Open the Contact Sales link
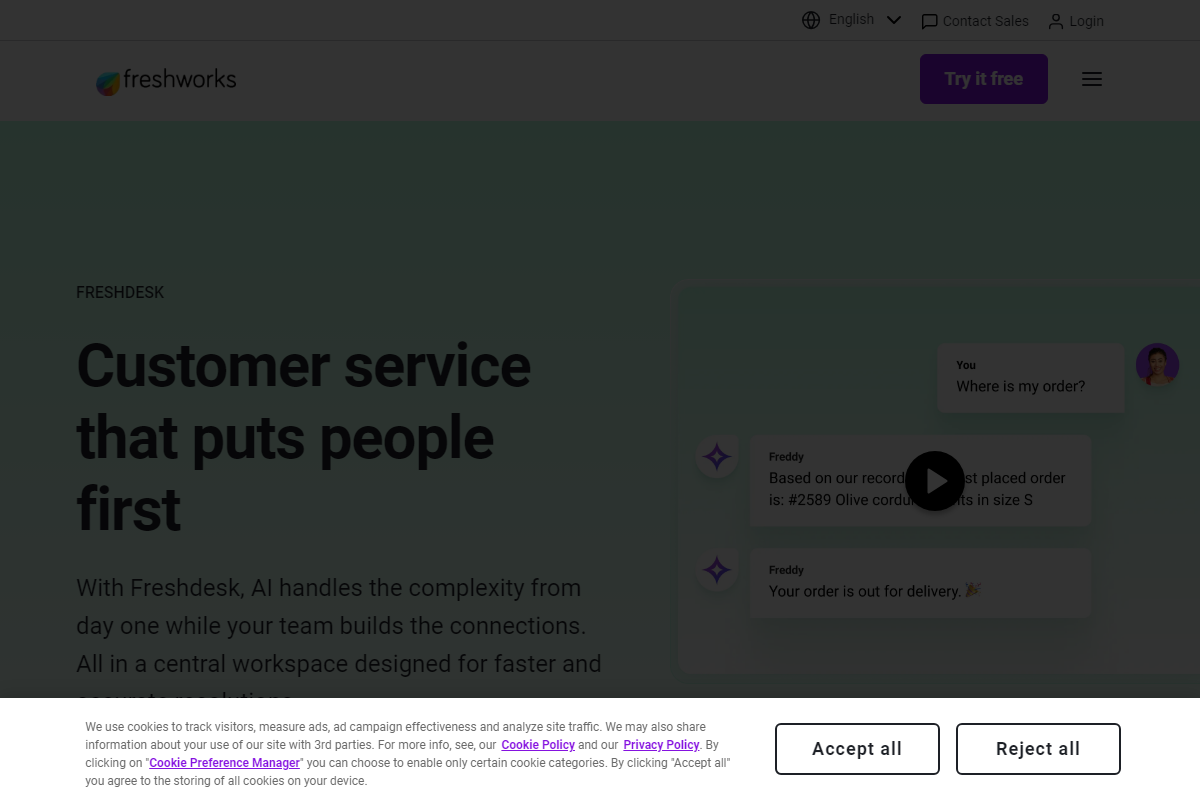The image size is (1200, 800). (985, 21)
